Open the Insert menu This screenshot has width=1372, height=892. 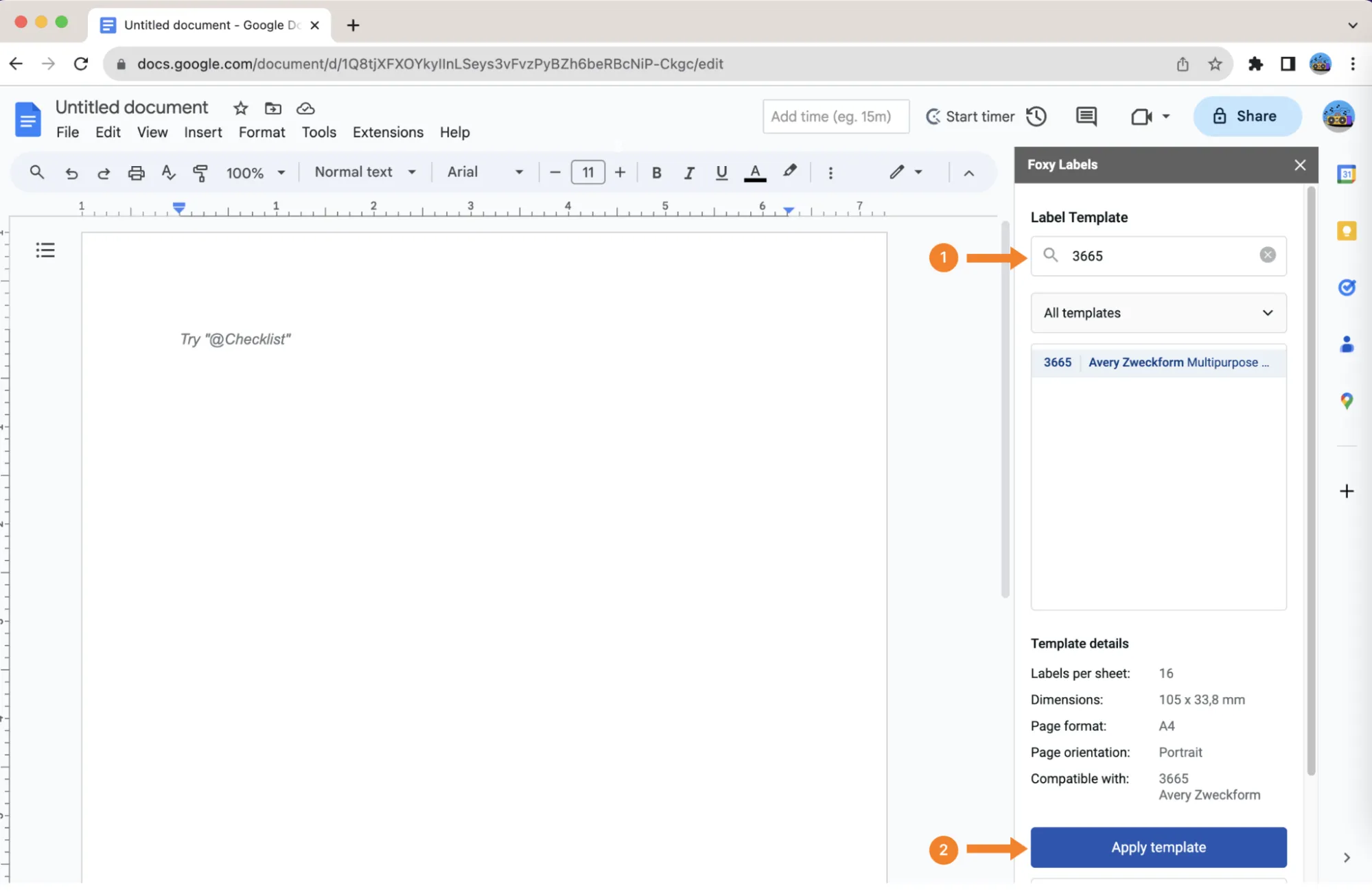tap(203, 132)
